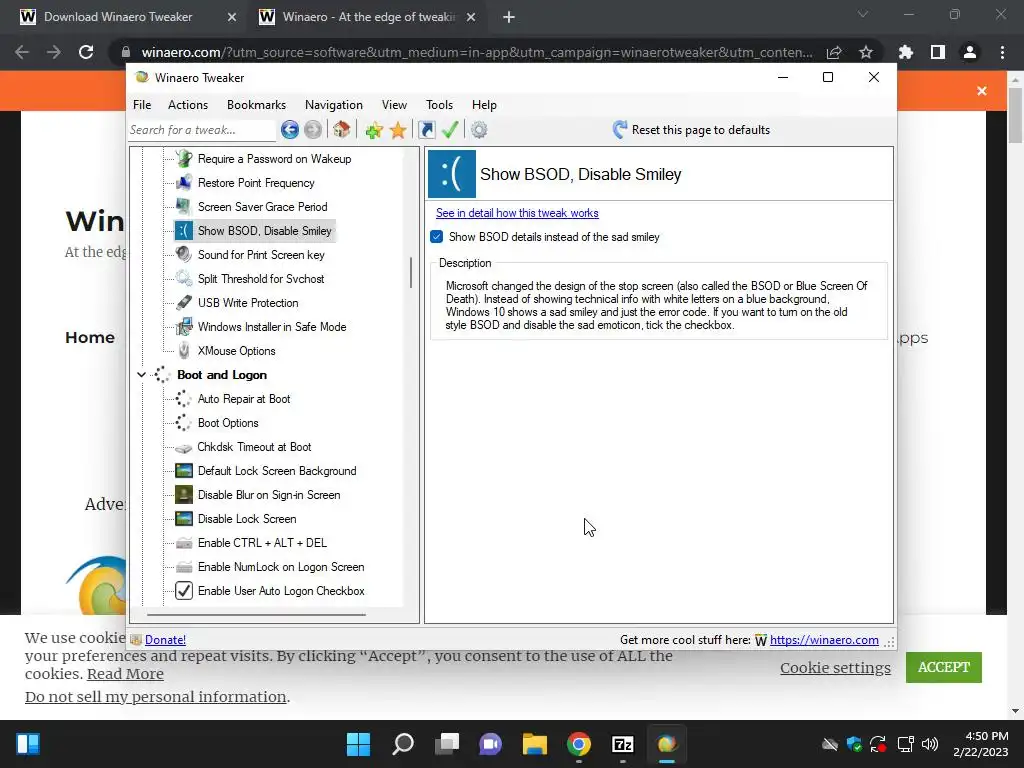Click the Default Lock Screen Background icon
The height and width of the screenshot is (768, 1024).
(x=184, y=471)
